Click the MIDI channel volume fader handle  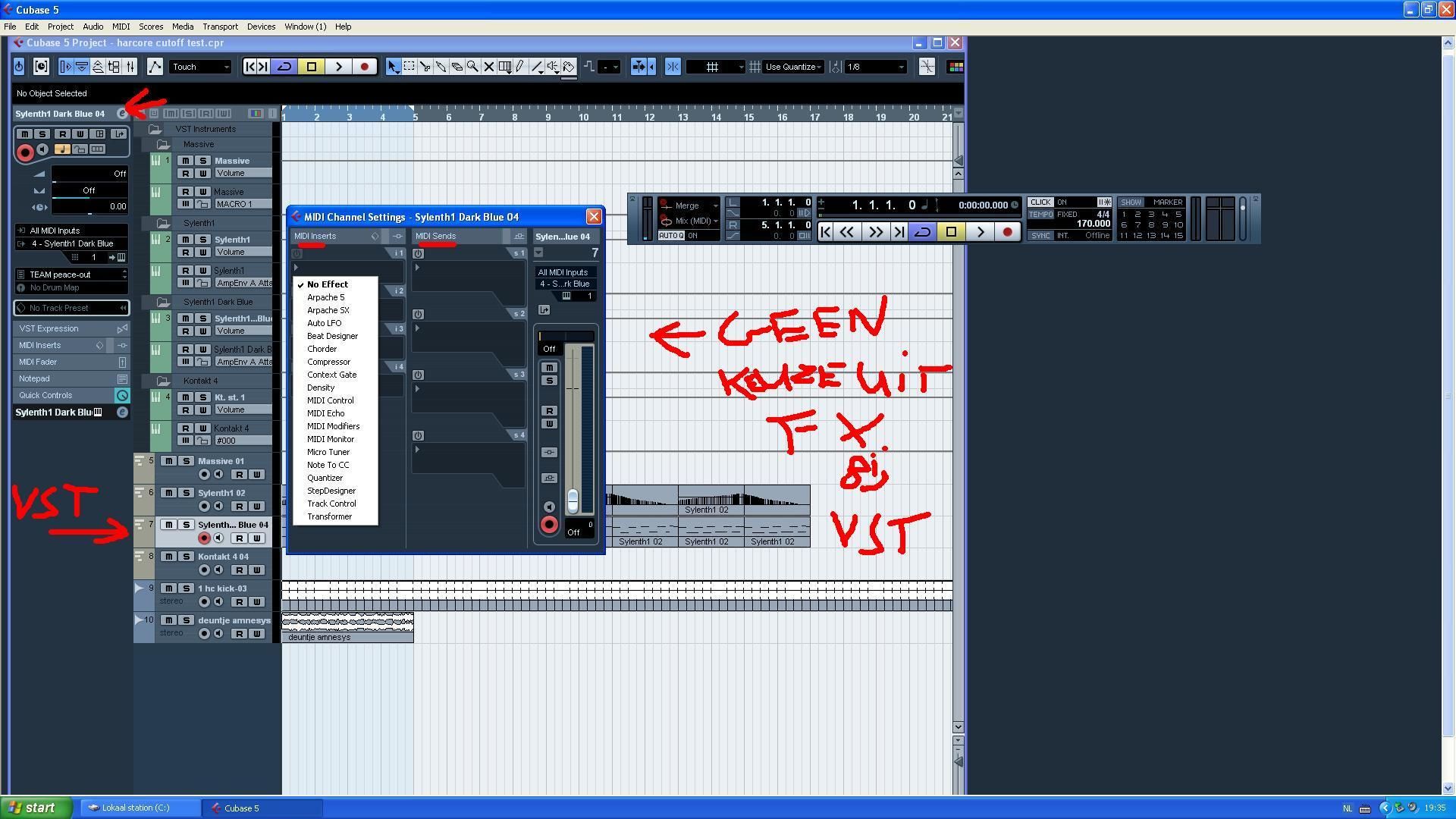(x=573, y=499)
